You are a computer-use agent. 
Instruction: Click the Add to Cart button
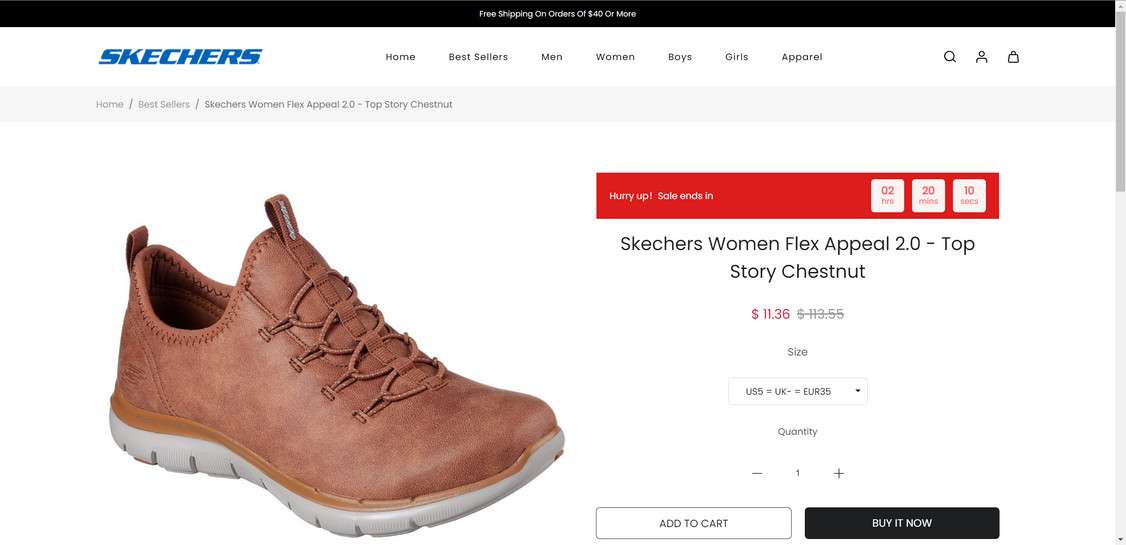(x=693, y=523)
